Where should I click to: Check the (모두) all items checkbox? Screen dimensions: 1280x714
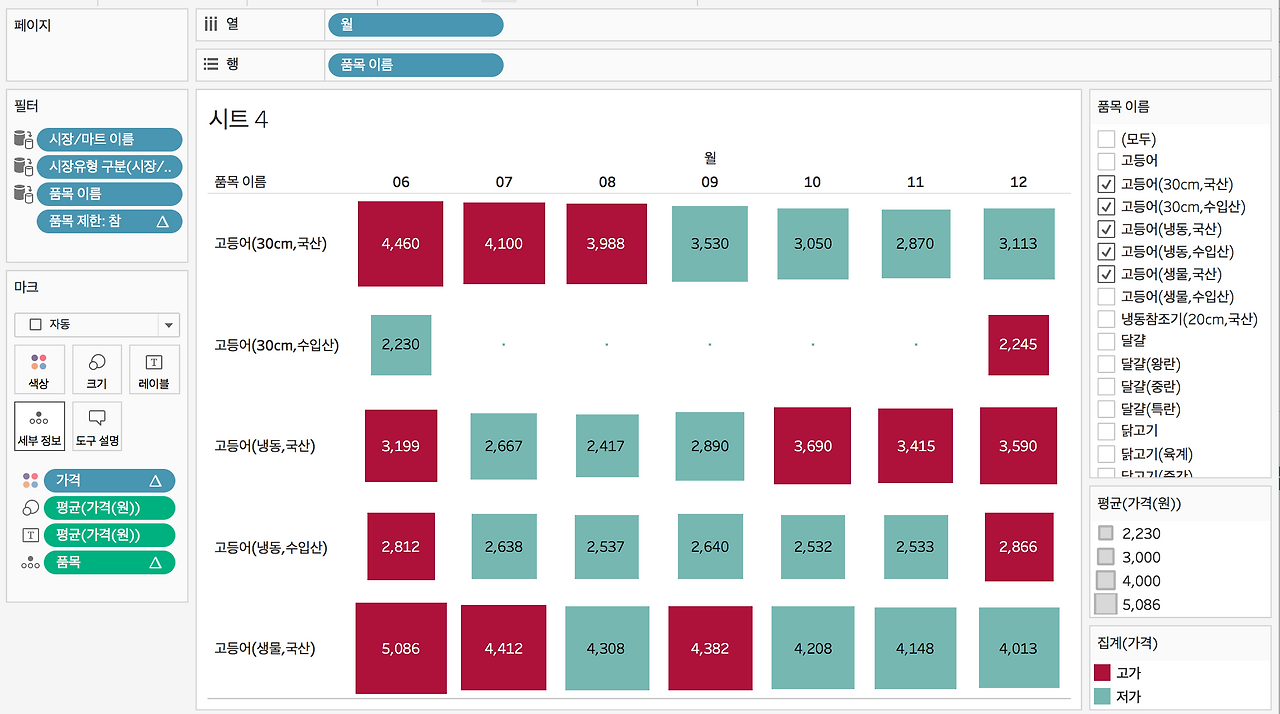tap(1105, 139)
